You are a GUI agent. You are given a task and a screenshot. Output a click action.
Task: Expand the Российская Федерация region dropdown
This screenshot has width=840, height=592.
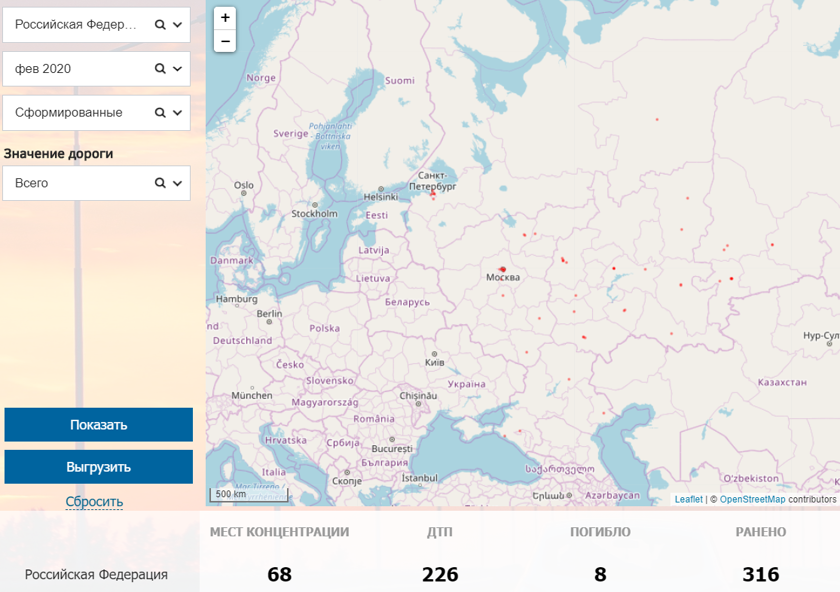[178, 26]
